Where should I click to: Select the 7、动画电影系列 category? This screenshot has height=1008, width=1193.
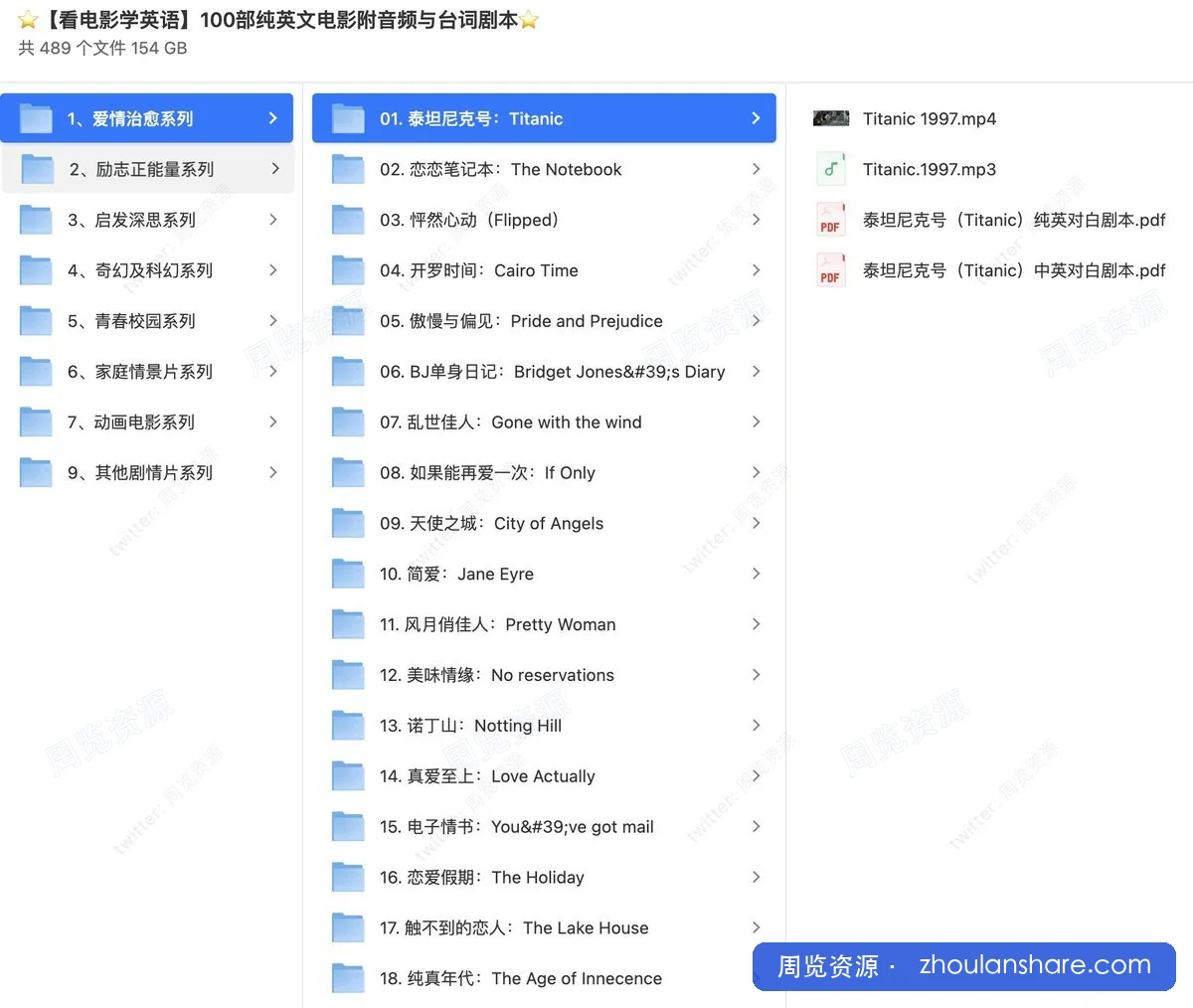coord(147,422)
